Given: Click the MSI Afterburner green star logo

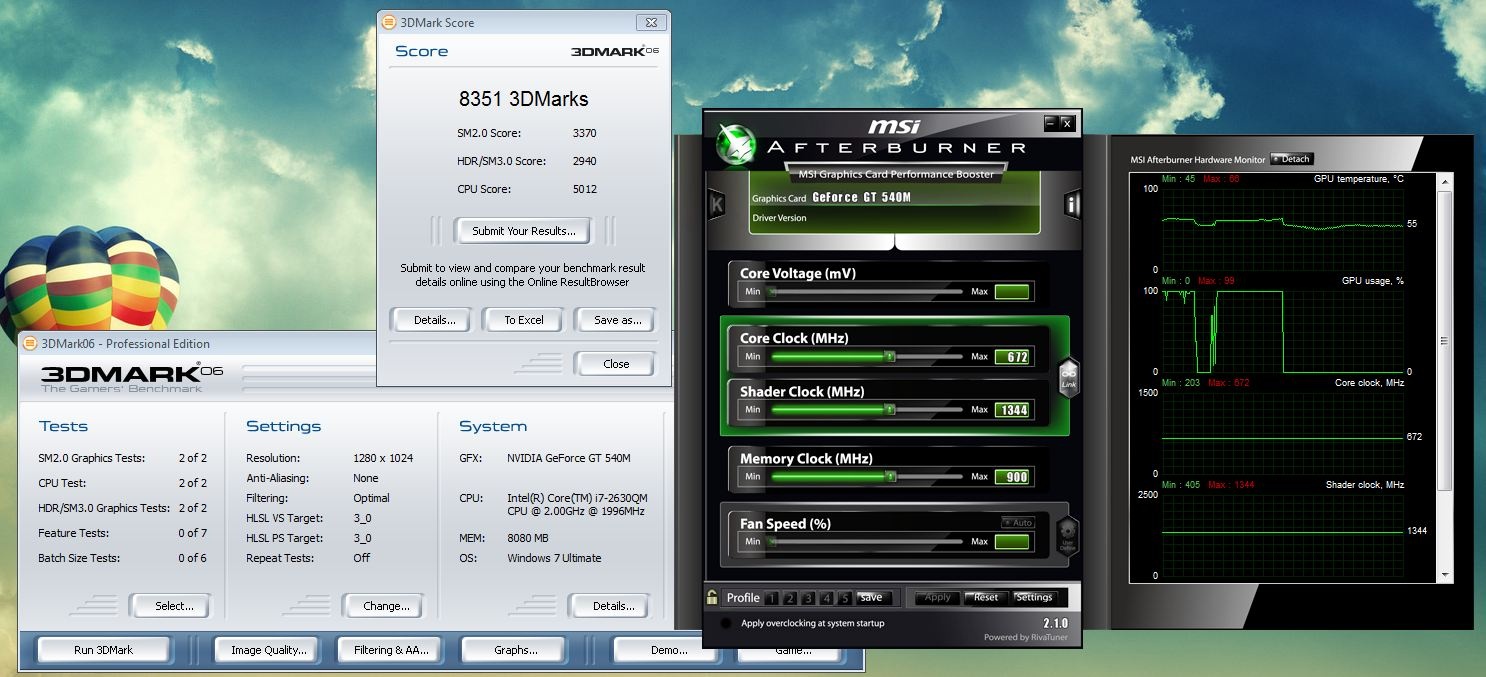Looking at the screenshot, I should pos(738,144).
